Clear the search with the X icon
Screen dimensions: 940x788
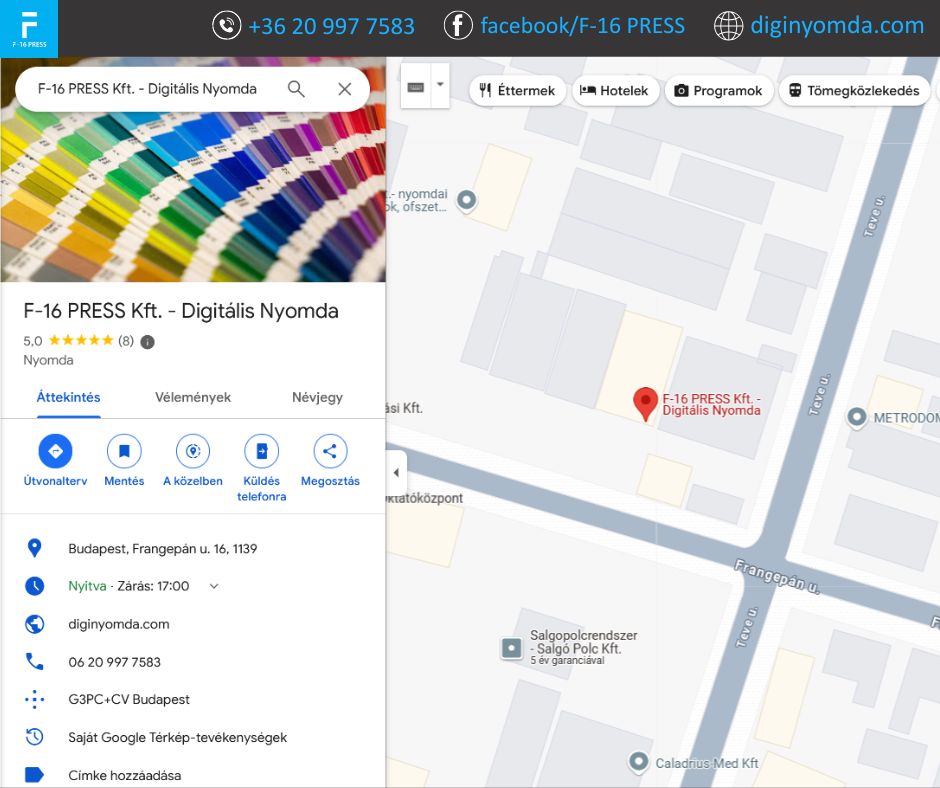(345, 89)
